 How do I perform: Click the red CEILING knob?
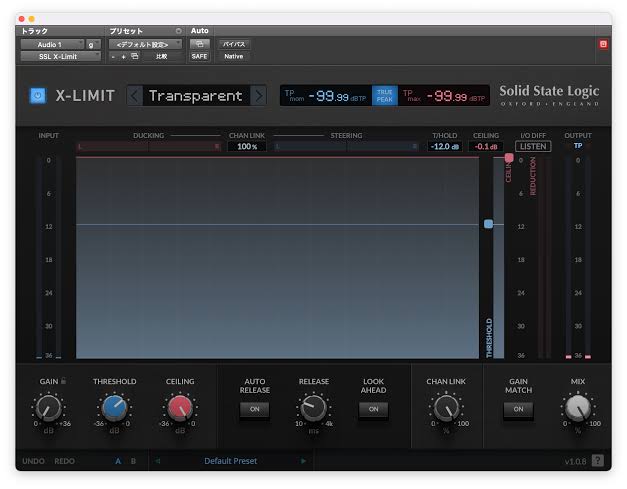click(180, 408)
